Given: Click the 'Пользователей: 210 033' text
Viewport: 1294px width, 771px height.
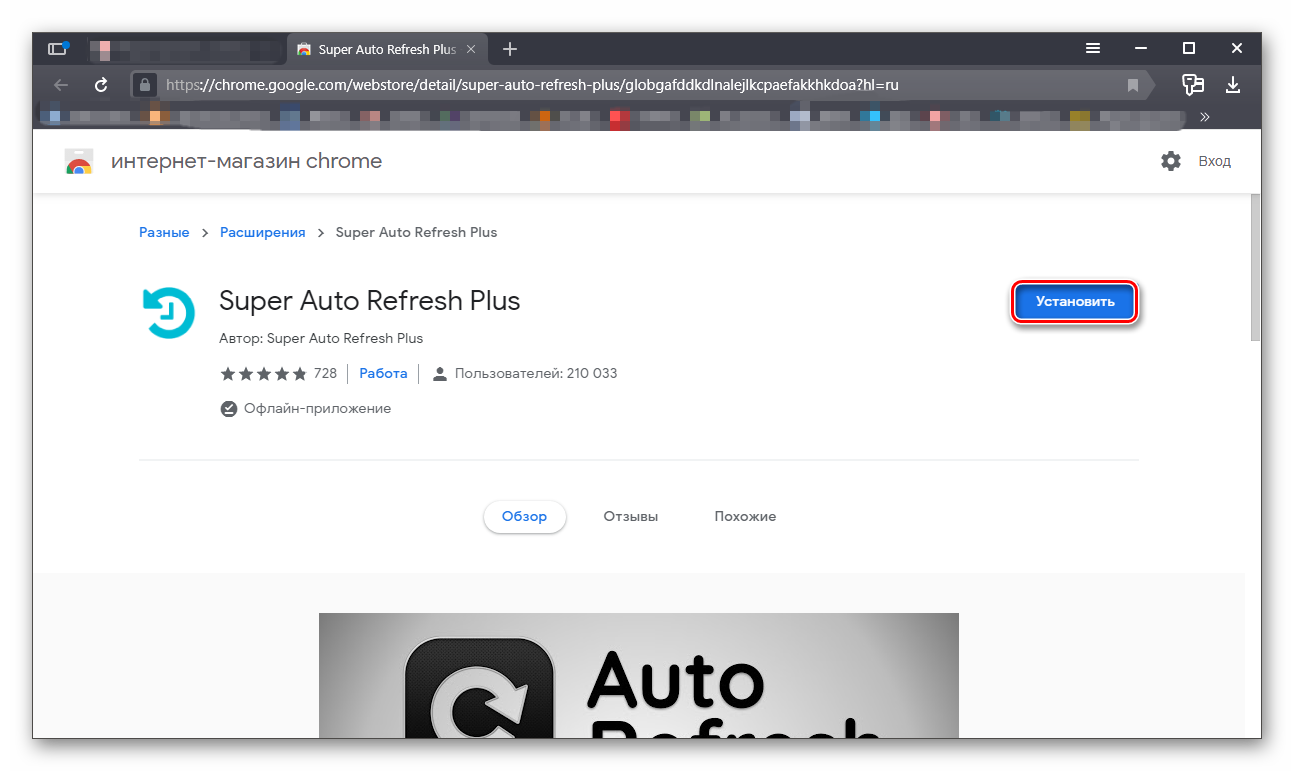Looking at the screenshot, I should (536, 373).
